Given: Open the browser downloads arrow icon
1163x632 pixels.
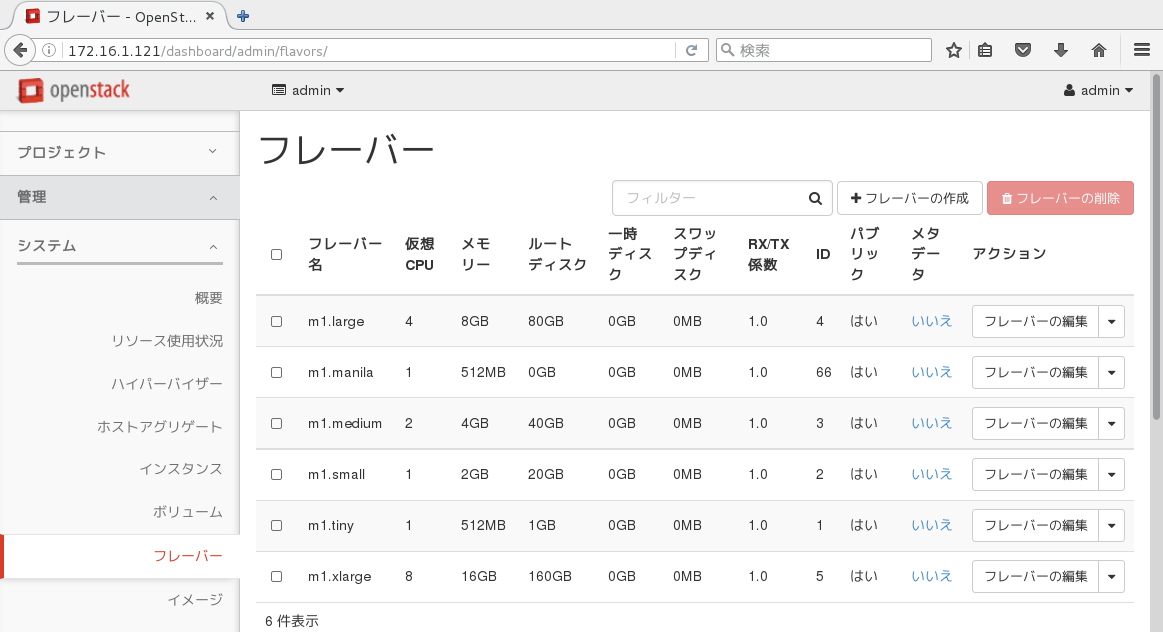Looking at the screenshot, I should tap(1061, 50).
